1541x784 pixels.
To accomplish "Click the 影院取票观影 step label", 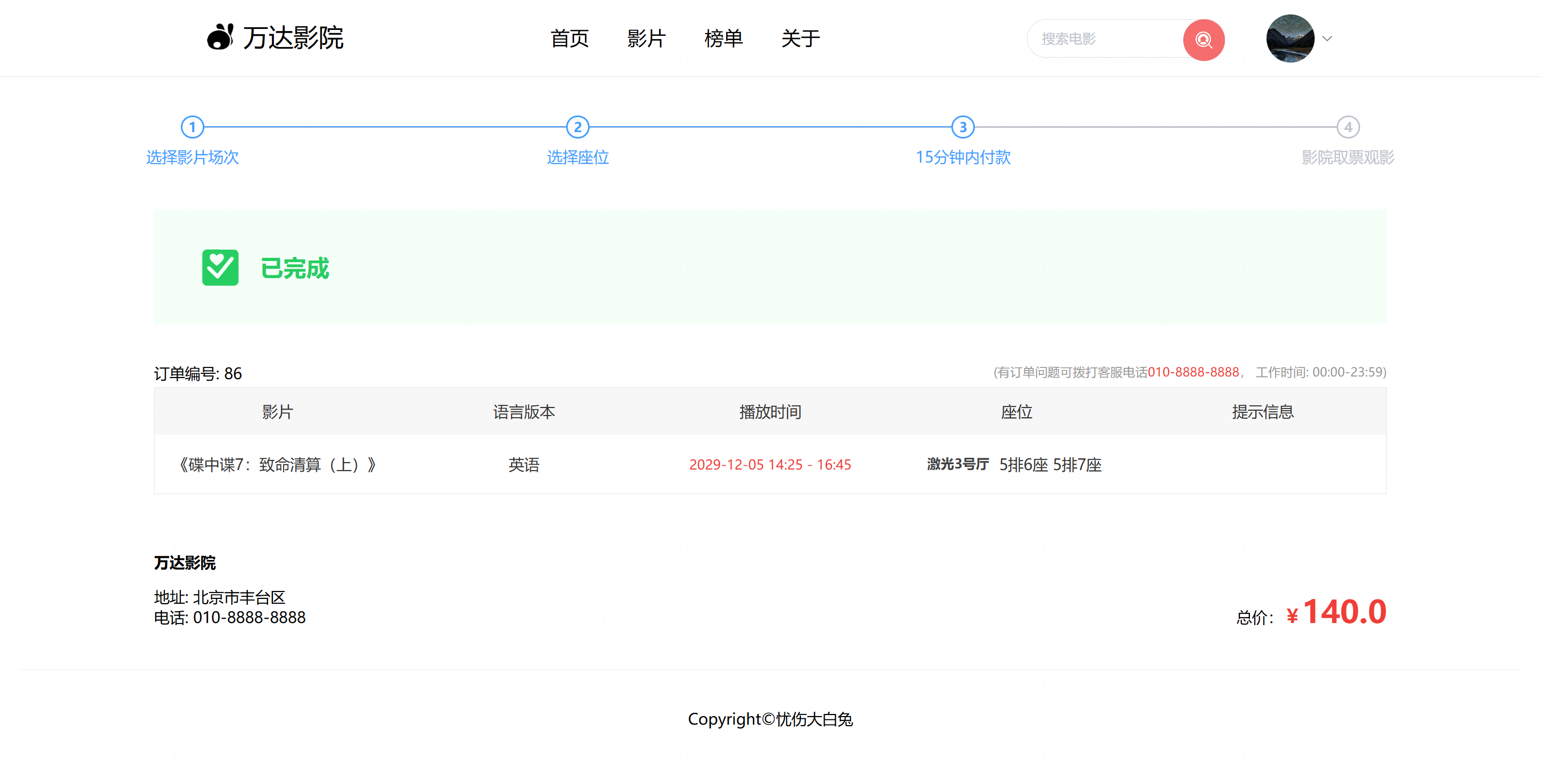I will point(1348,157).
